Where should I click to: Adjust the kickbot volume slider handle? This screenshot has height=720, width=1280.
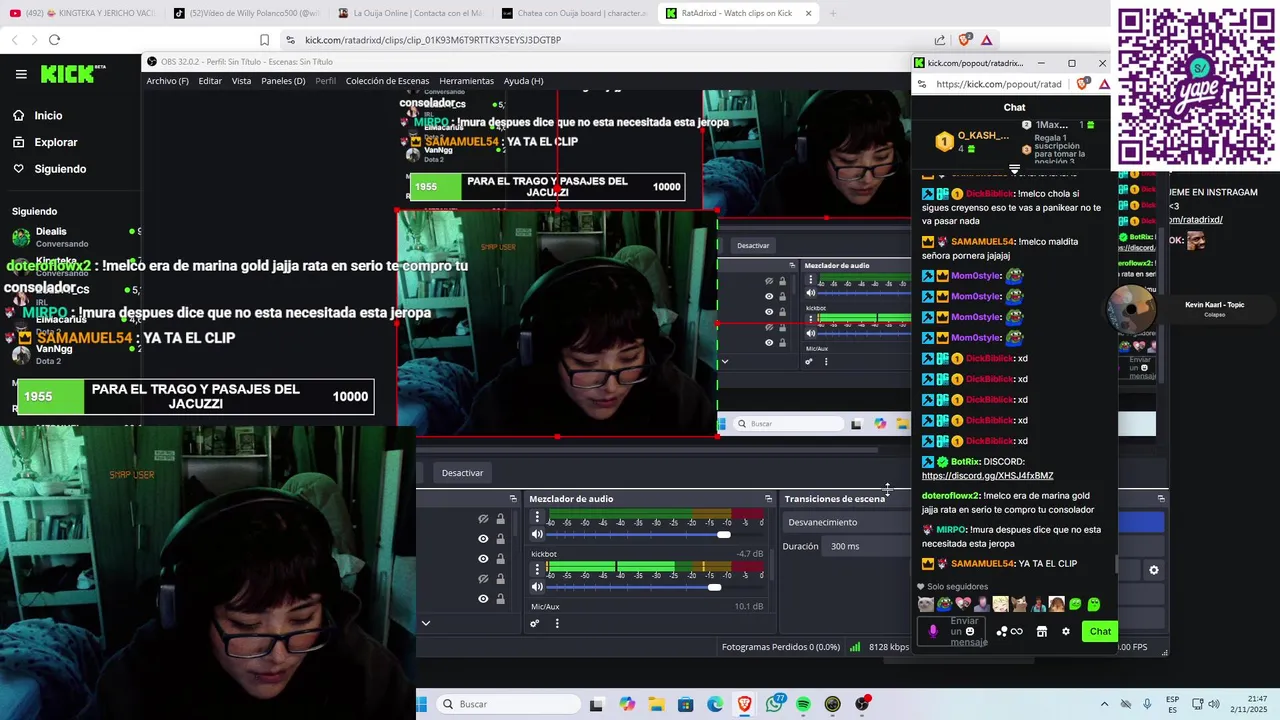tap(714, 587)
